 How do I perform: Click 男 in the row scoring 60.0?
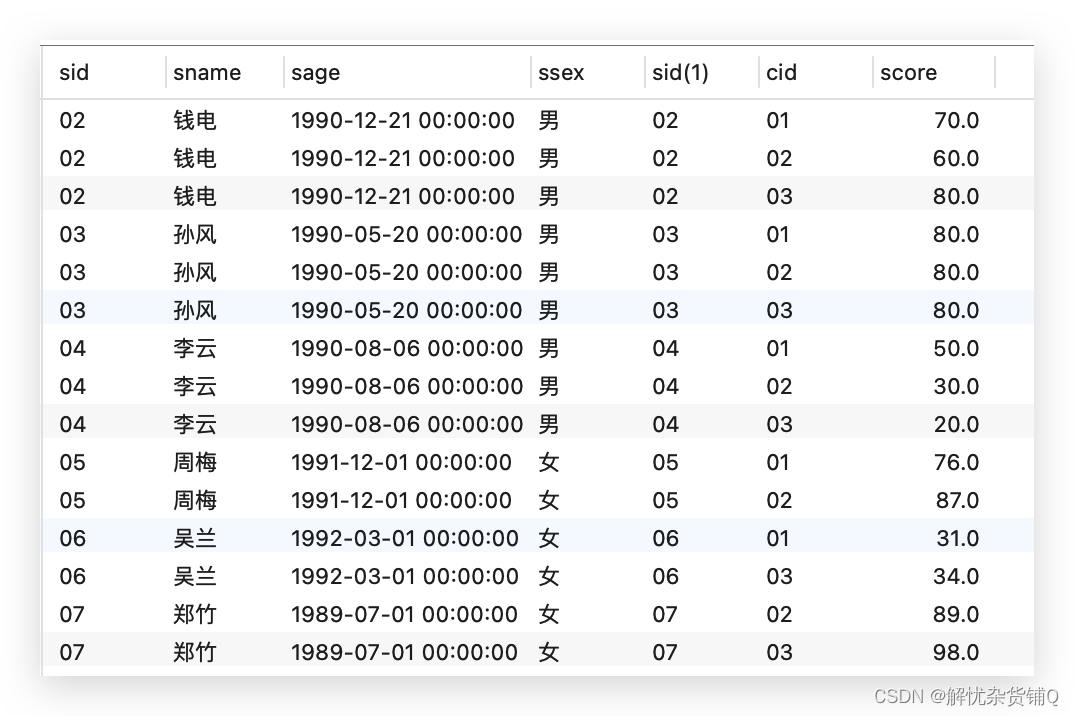[549, 158]
